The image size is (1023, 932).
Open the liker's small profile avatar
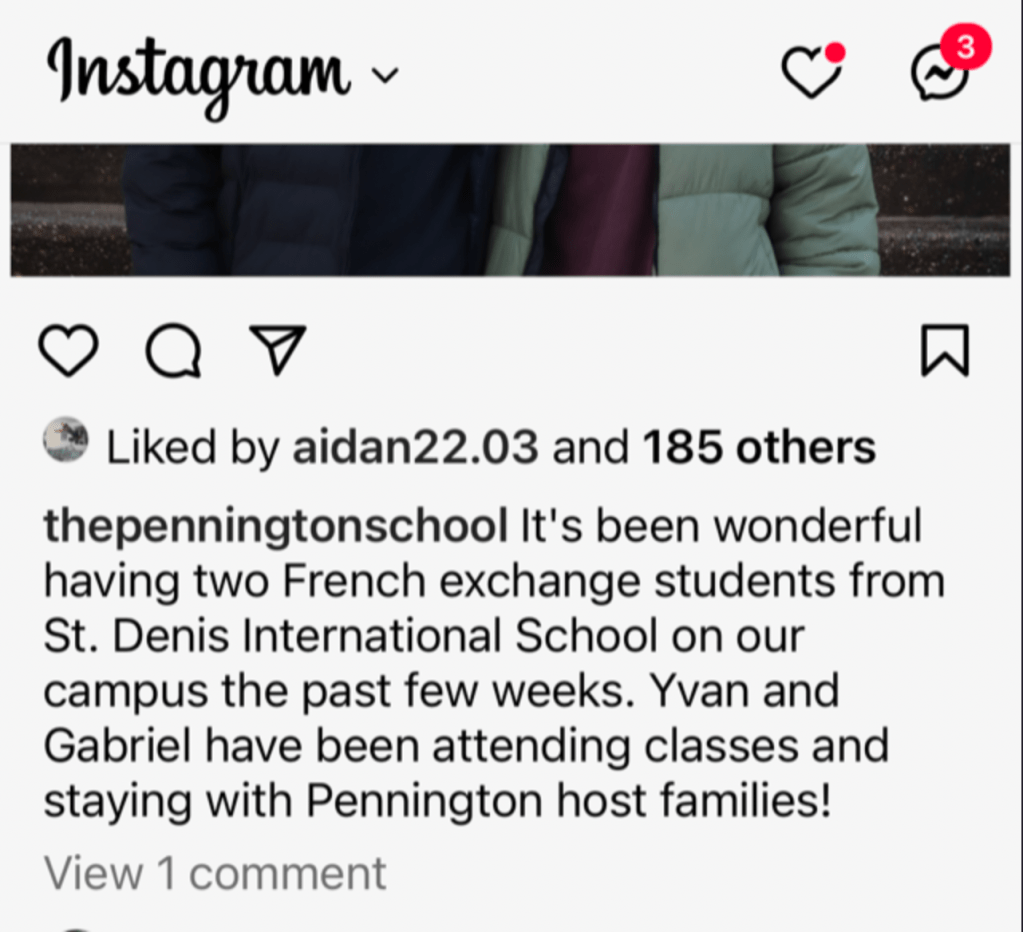coord(66,441)
